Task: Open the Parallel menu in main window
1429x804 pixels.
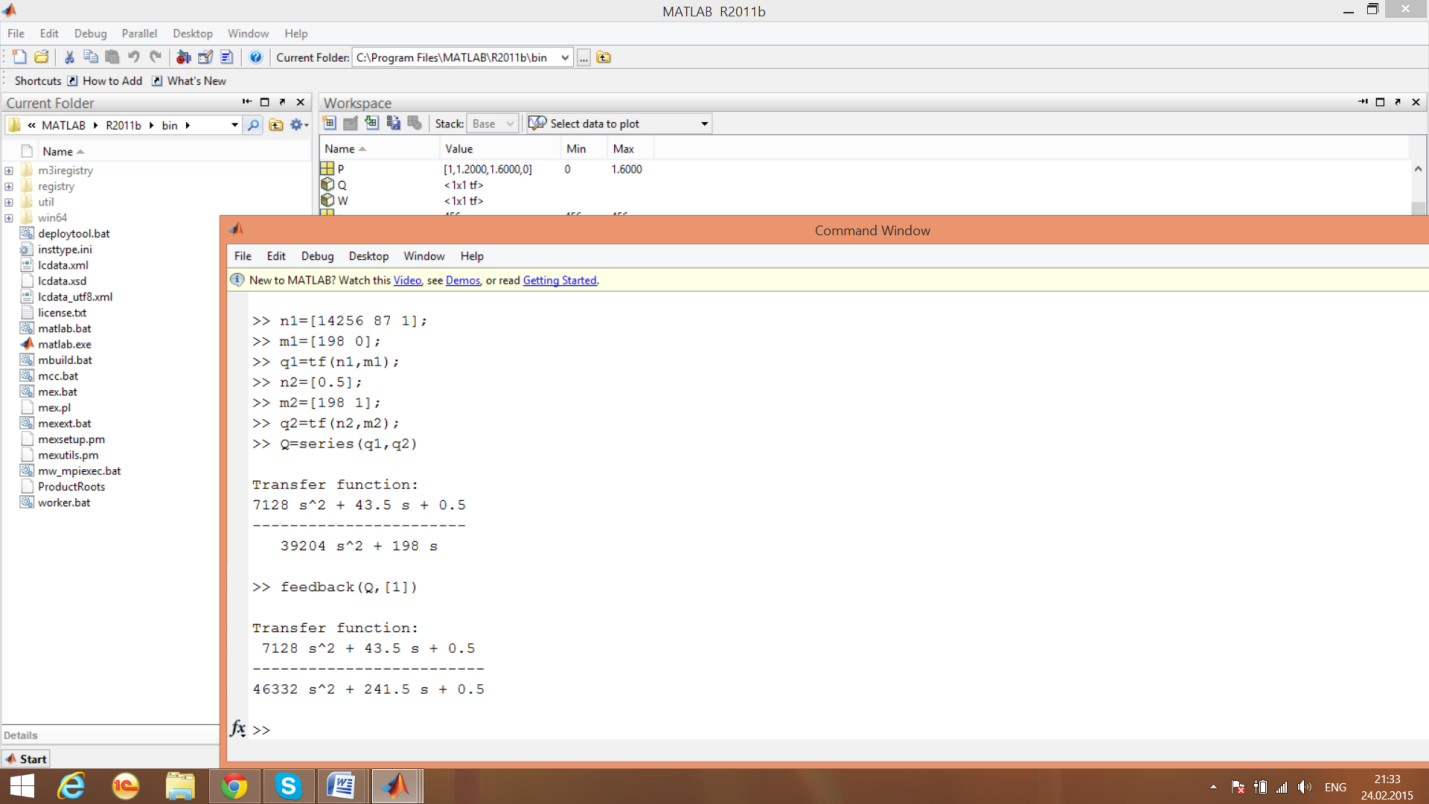Action: 139,33
